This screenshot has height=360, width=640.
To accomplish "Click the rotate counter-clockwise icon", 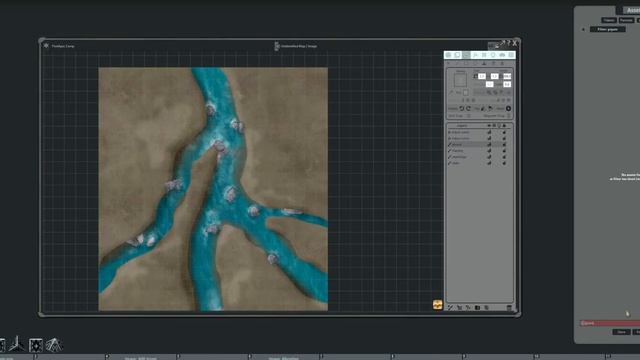I will click(x=462, y=109).
